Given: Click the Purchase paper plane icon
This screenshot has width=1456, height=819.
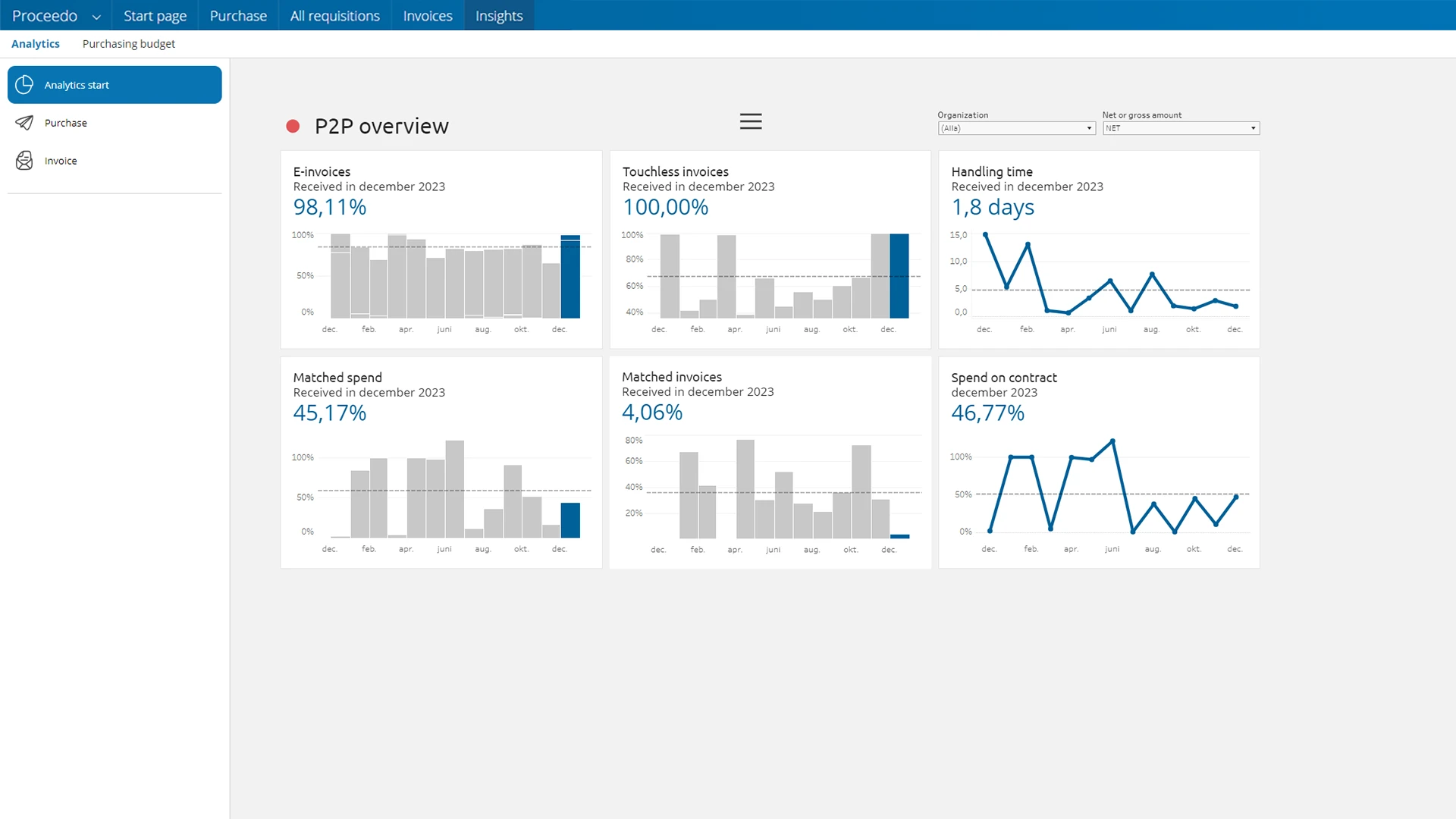Looking at the screenshot, I should tap(24, 123).
